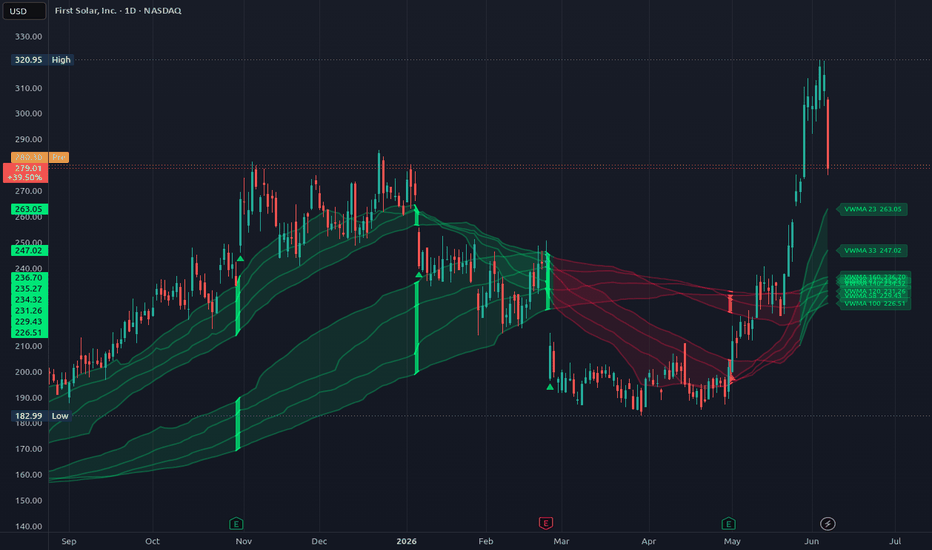Viewport: 932px width, 550px height.
Task: Click the red 279.01 last price label
Action: [28, 172]
